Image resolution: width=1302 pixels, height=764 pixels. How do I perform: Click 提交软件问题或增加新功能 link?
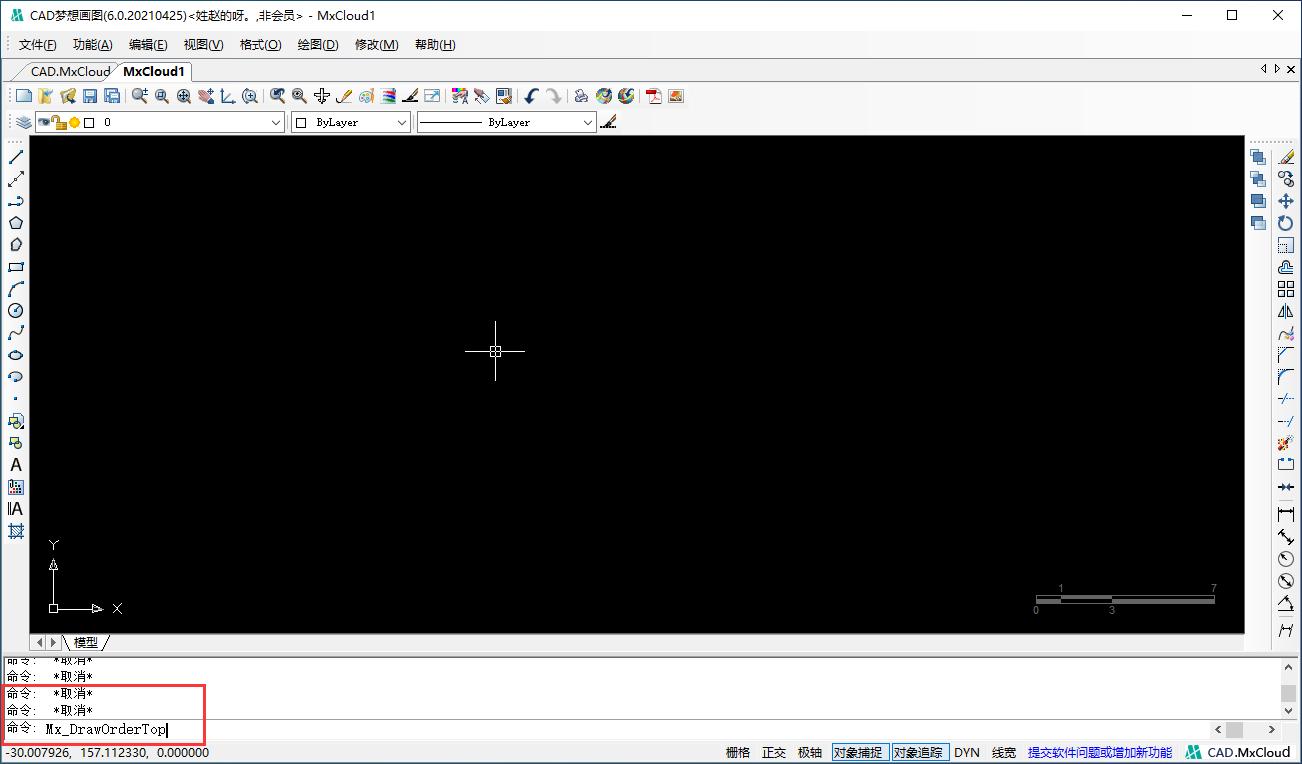[1100, 752]
